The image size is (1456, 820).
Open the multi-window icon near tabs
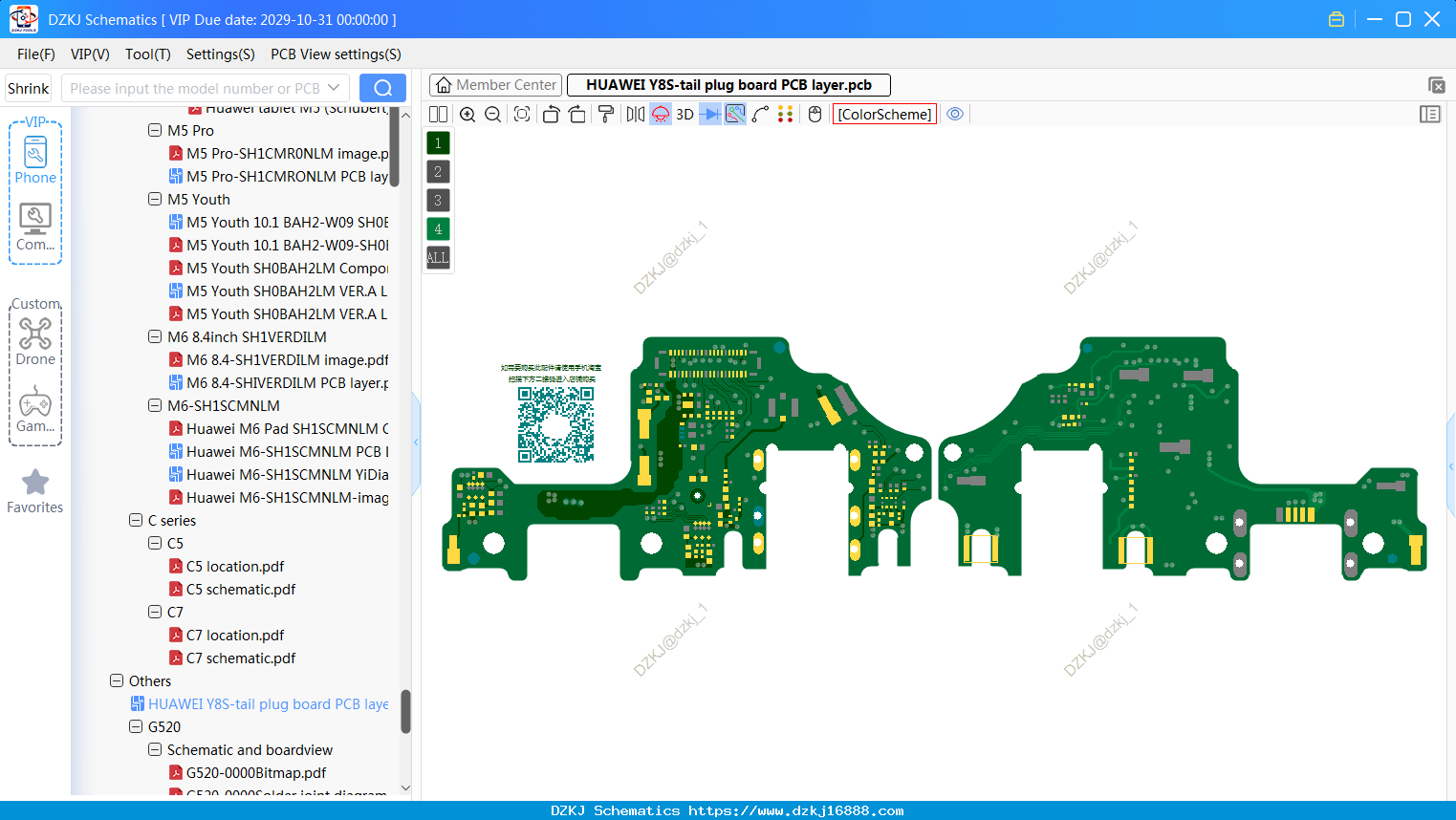tap(1436, 85)
